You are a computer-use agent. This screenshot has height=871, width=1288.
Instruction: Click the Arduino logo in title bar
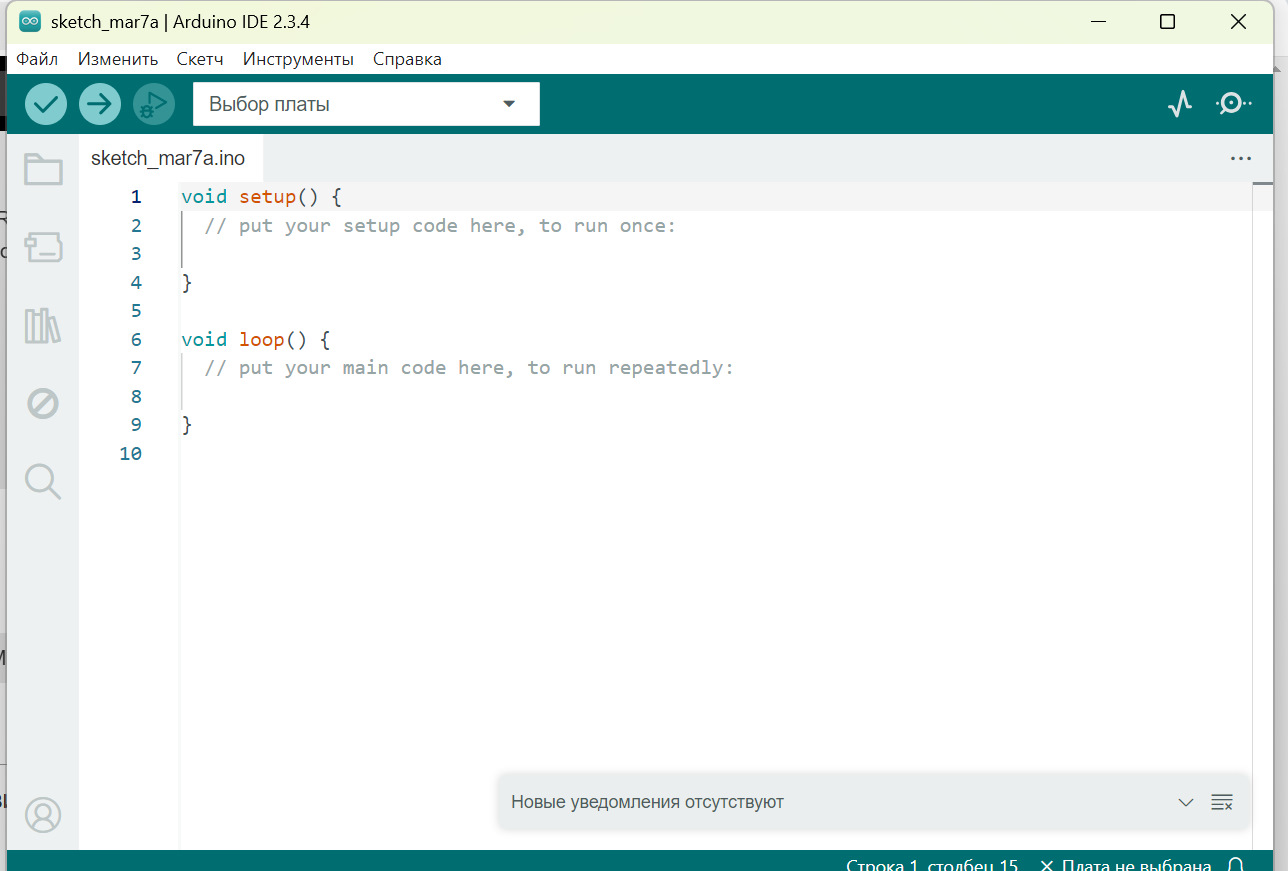coord(30,22)
